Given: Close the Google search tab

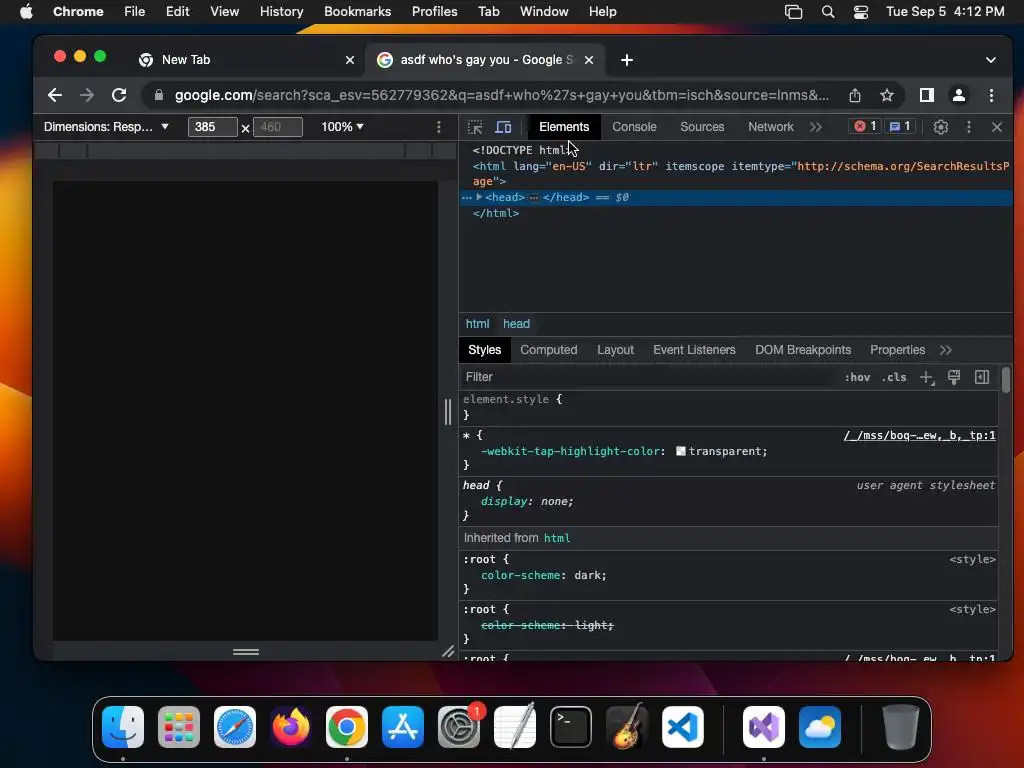Looking at the screenshot, I should click(589, 60).
